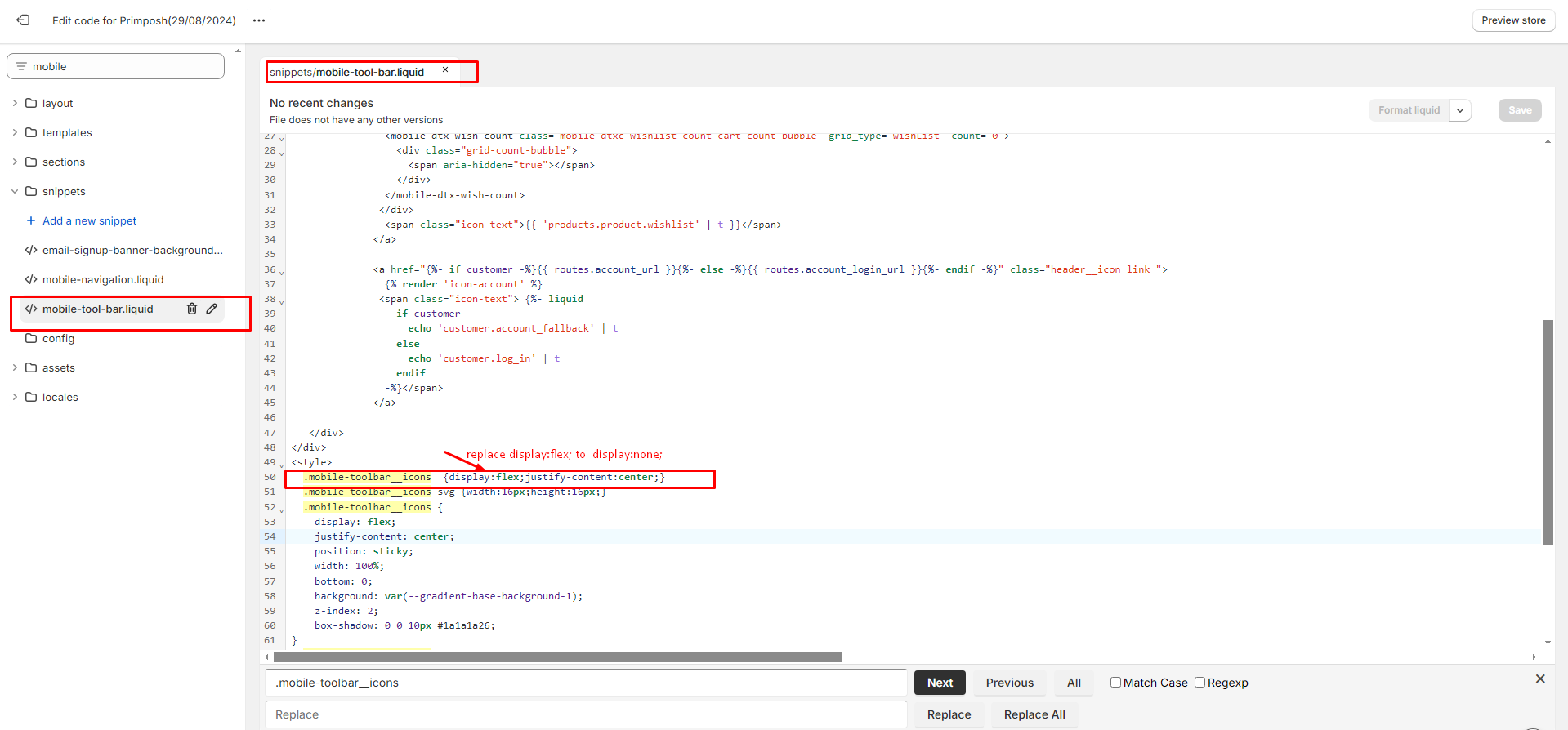Click Previous to find prior match

1009,683
